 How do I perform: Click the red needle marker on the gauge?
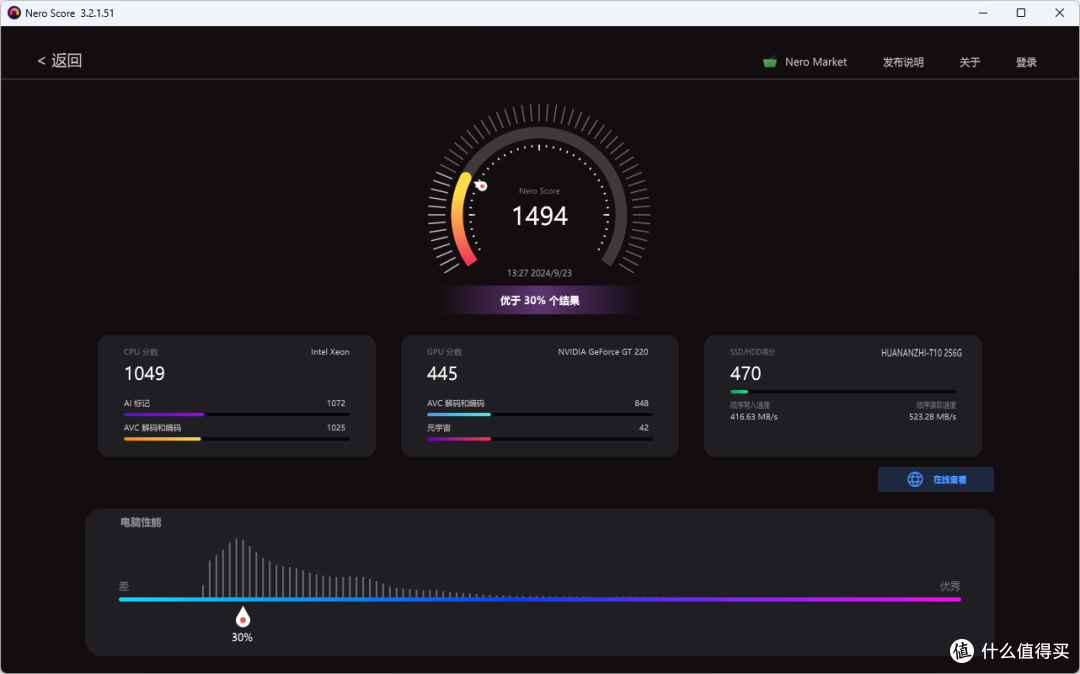pyautogui.click(x=481, y=186)
